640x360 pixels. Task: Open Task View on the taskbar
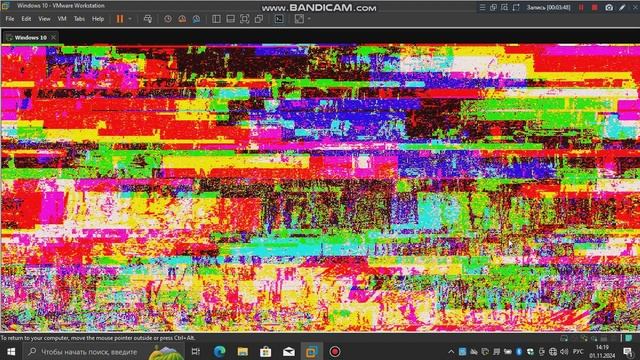(x=196, y=351)
